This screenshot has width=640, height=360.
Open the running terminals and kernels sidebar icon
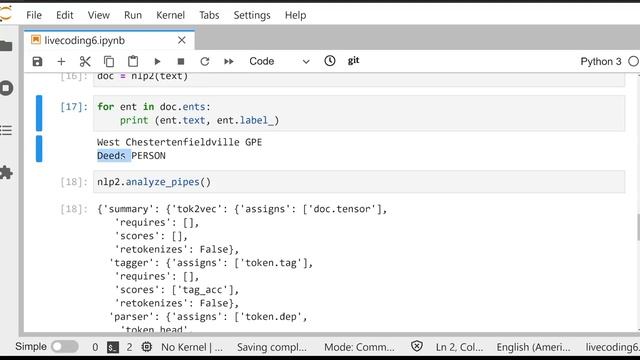tap(6, 88)
